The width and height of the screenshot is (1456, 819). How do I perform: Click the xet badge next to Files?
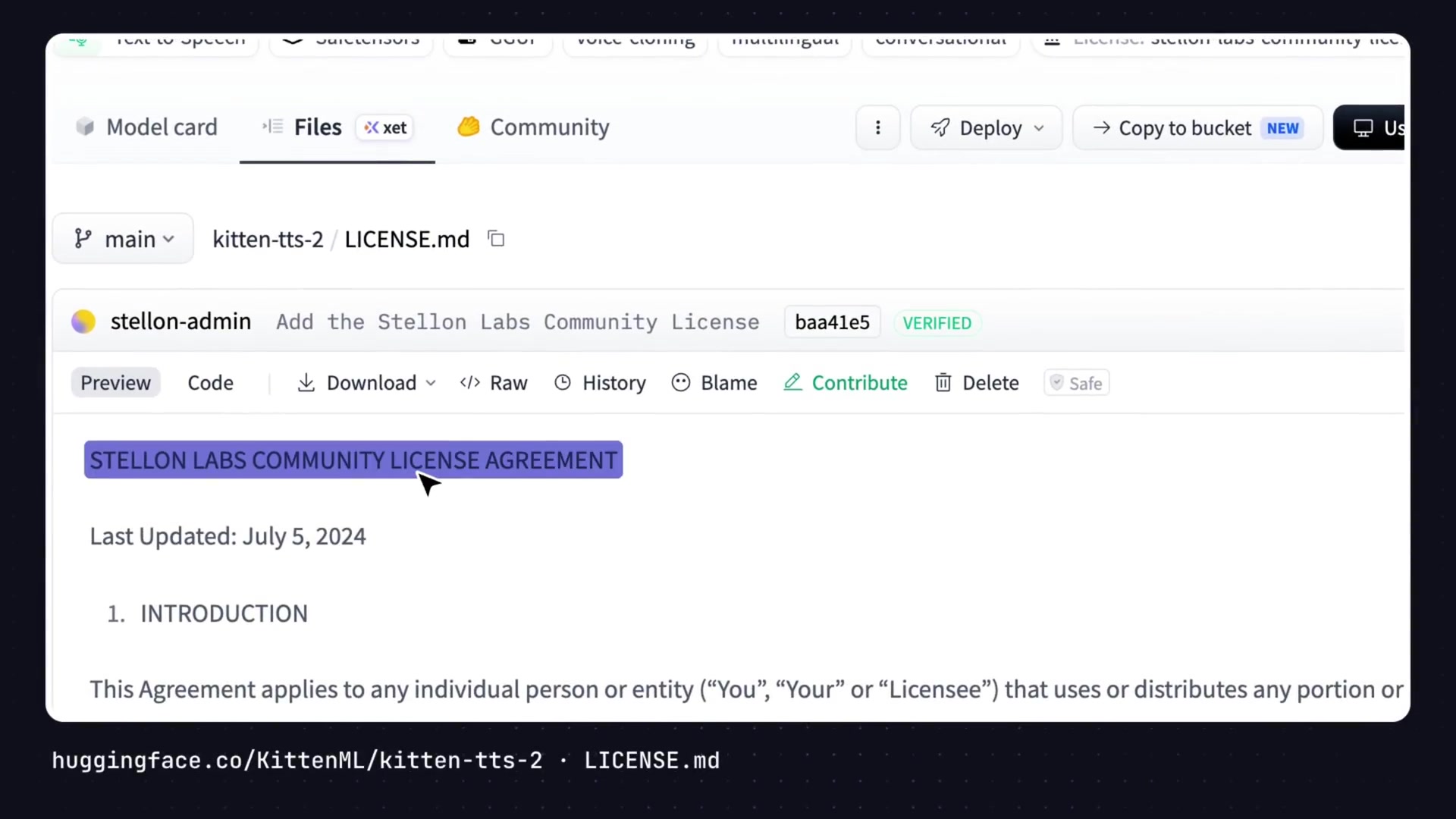[385, 127]
